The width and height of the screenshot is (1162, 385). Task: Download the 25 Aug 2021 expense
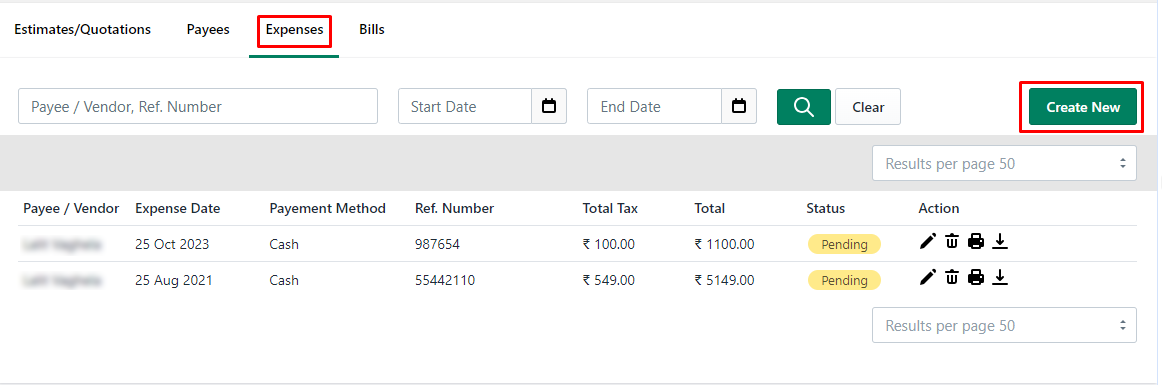(x=1000, y=278)
